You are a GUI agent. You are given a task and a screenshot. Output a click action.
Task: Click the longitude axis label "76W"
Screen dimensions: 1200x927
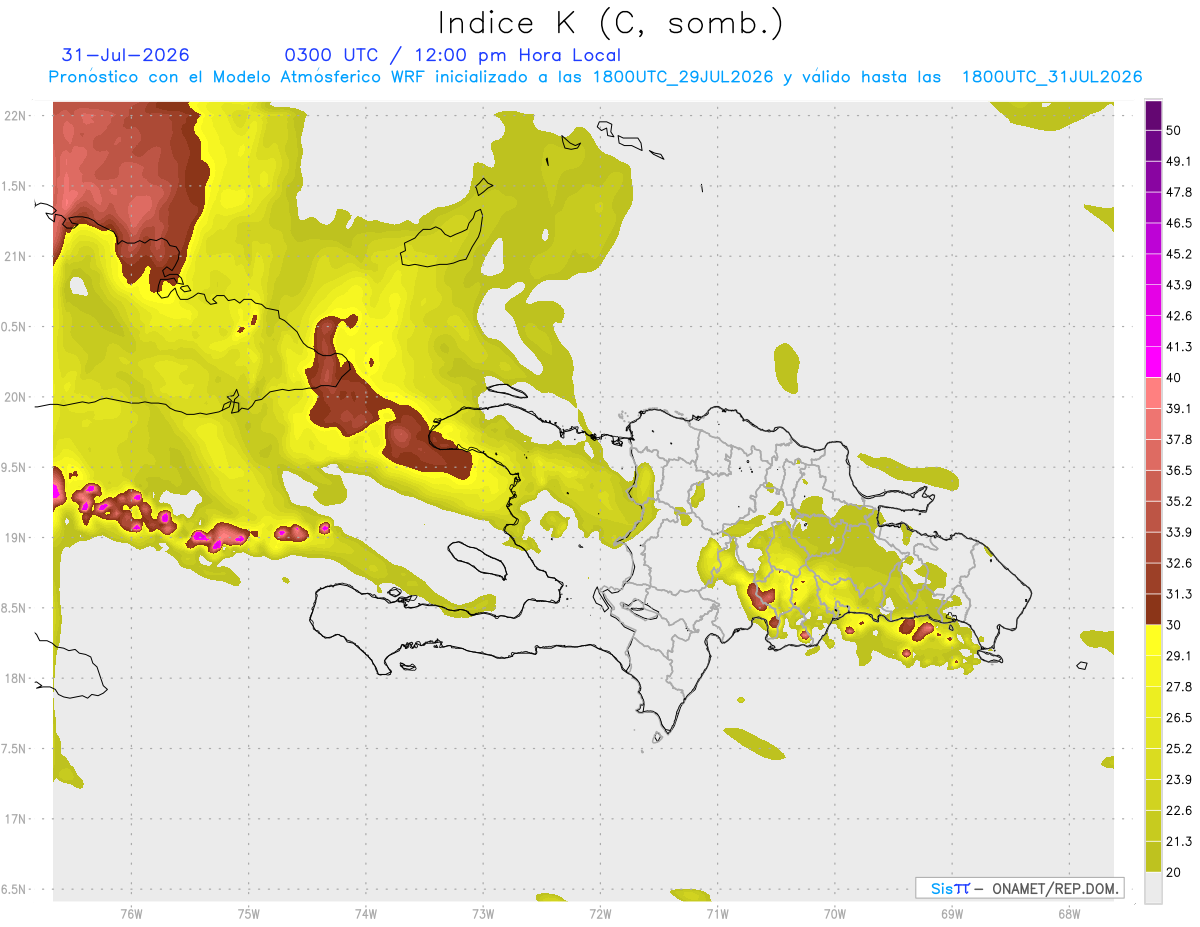(131, 914)
